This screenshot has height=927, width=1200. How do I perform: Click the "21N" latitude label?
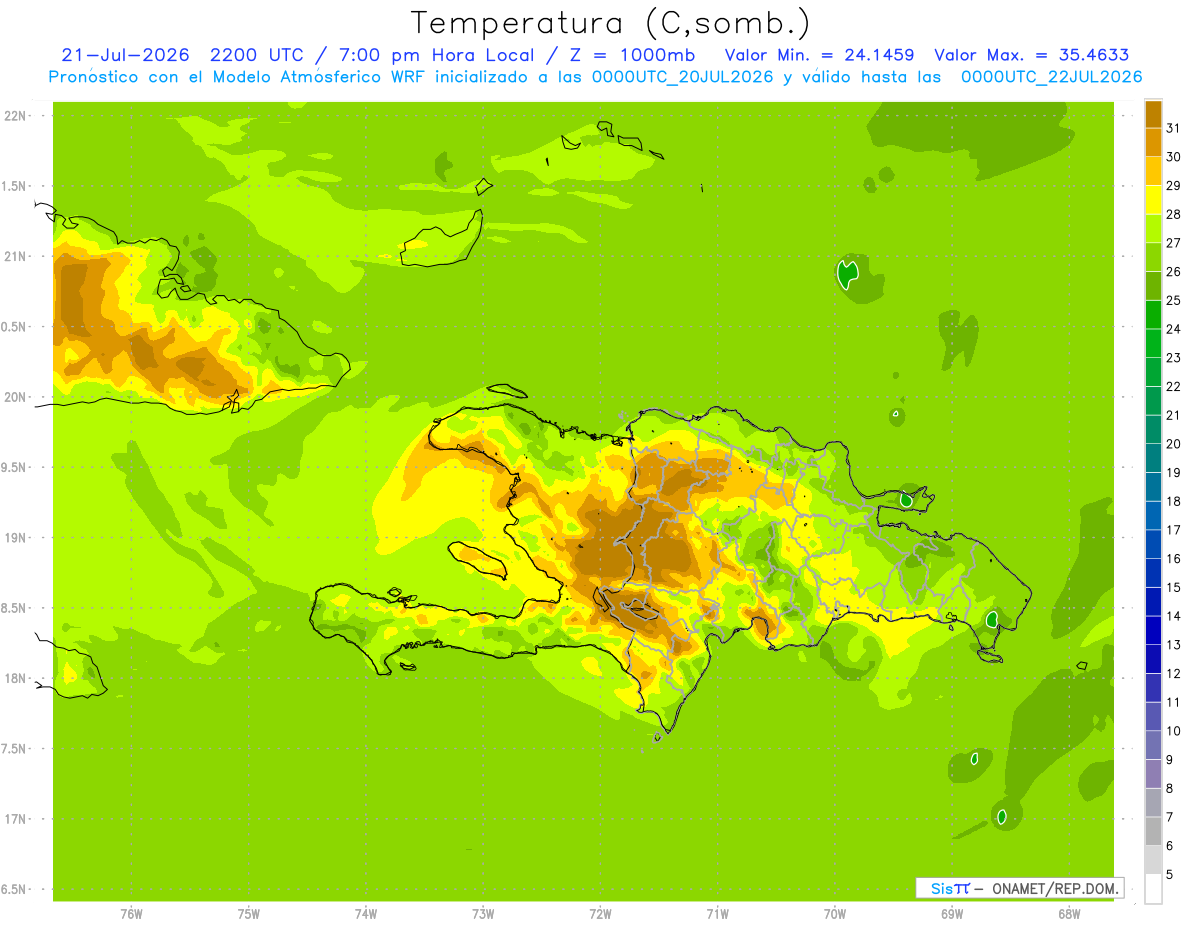pyautogui.click(x=15, y=256)
